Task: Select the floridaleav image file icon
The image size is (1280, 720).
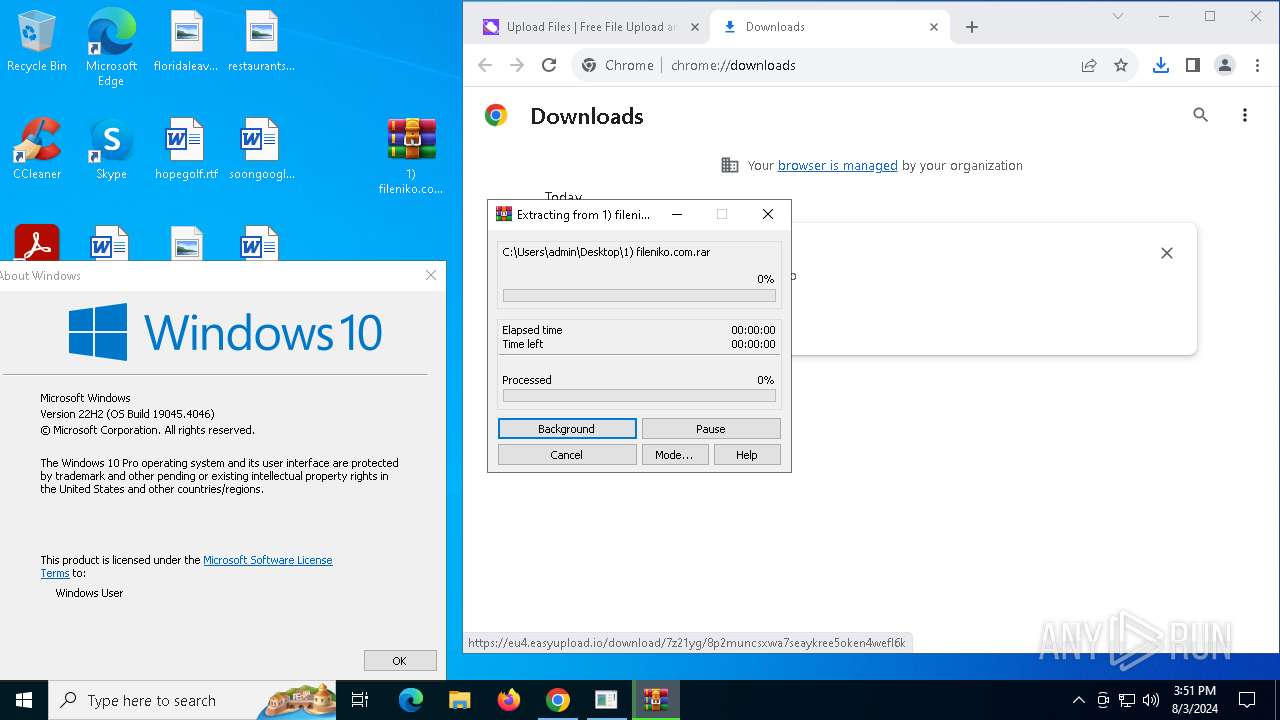Action: [x=186, y=42]
